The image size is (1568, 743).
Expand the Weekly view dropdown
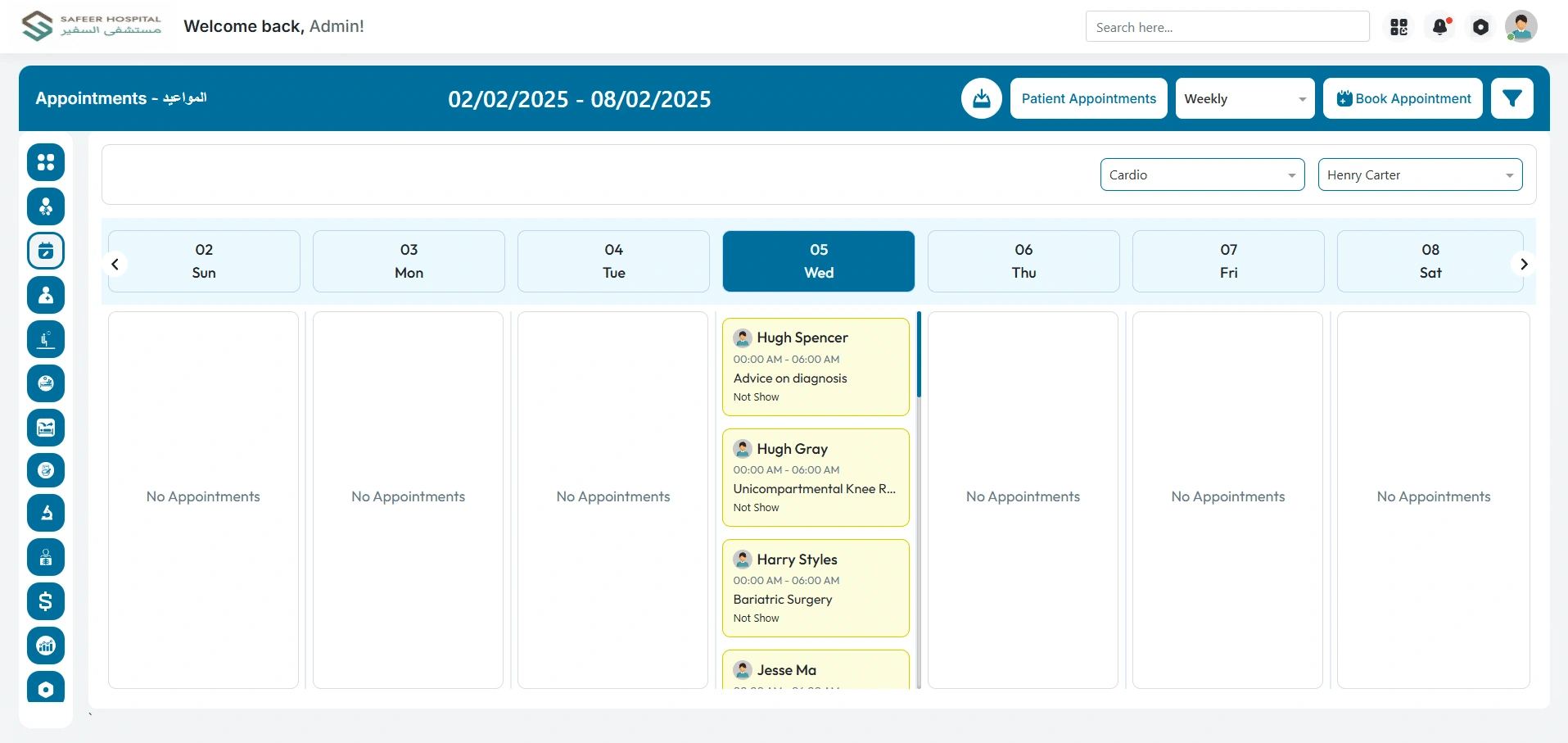coord(1244,98)
